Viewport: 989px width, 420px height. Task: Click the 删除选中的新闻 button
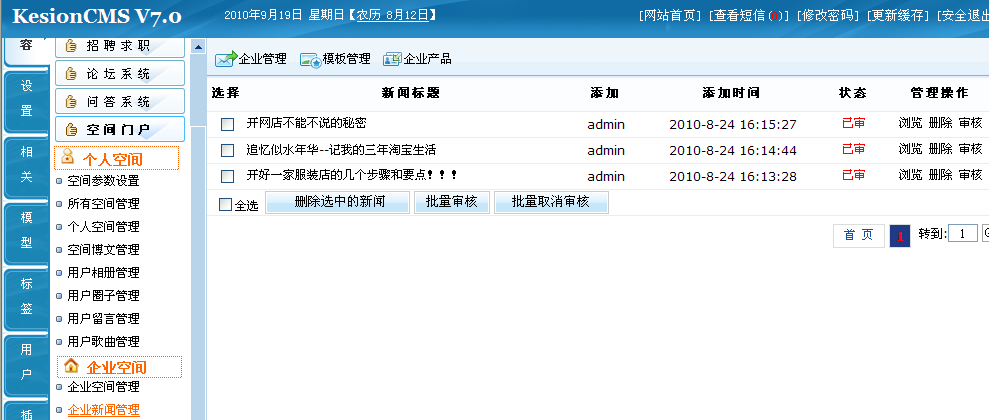pyautogui.click(x=337, y=202)
